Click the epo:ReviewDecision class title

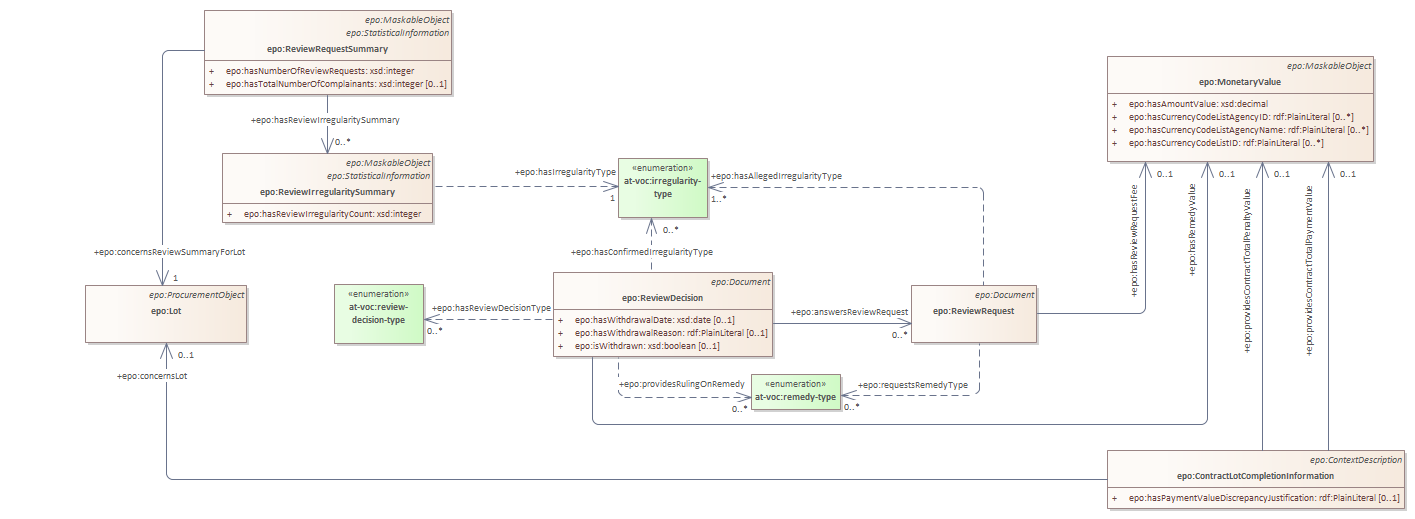click(661, 297)
